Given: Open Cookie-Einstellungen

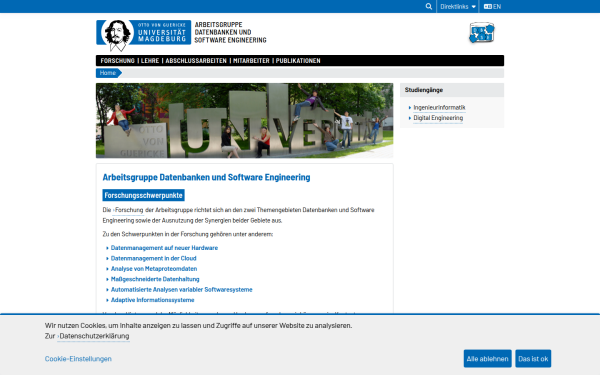Looking at the screenshot, I should click(x=78, y=359).
